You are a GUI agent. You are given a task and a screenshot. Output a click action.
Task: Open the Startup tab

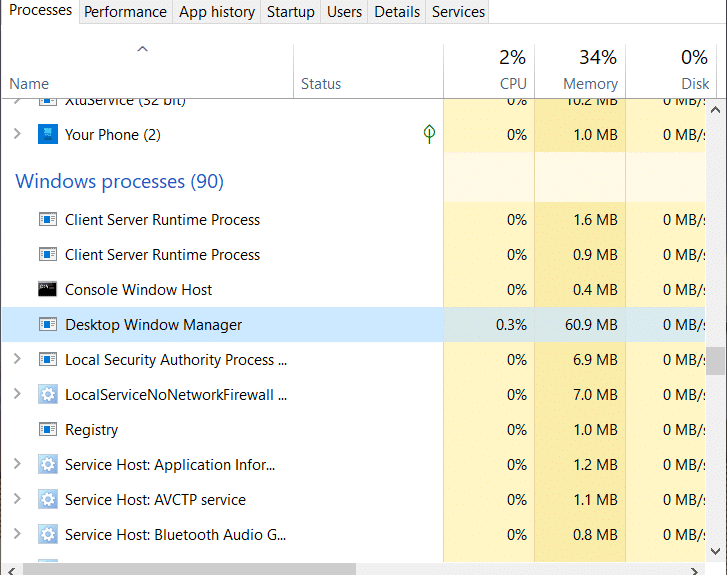[x=290, y=12]
